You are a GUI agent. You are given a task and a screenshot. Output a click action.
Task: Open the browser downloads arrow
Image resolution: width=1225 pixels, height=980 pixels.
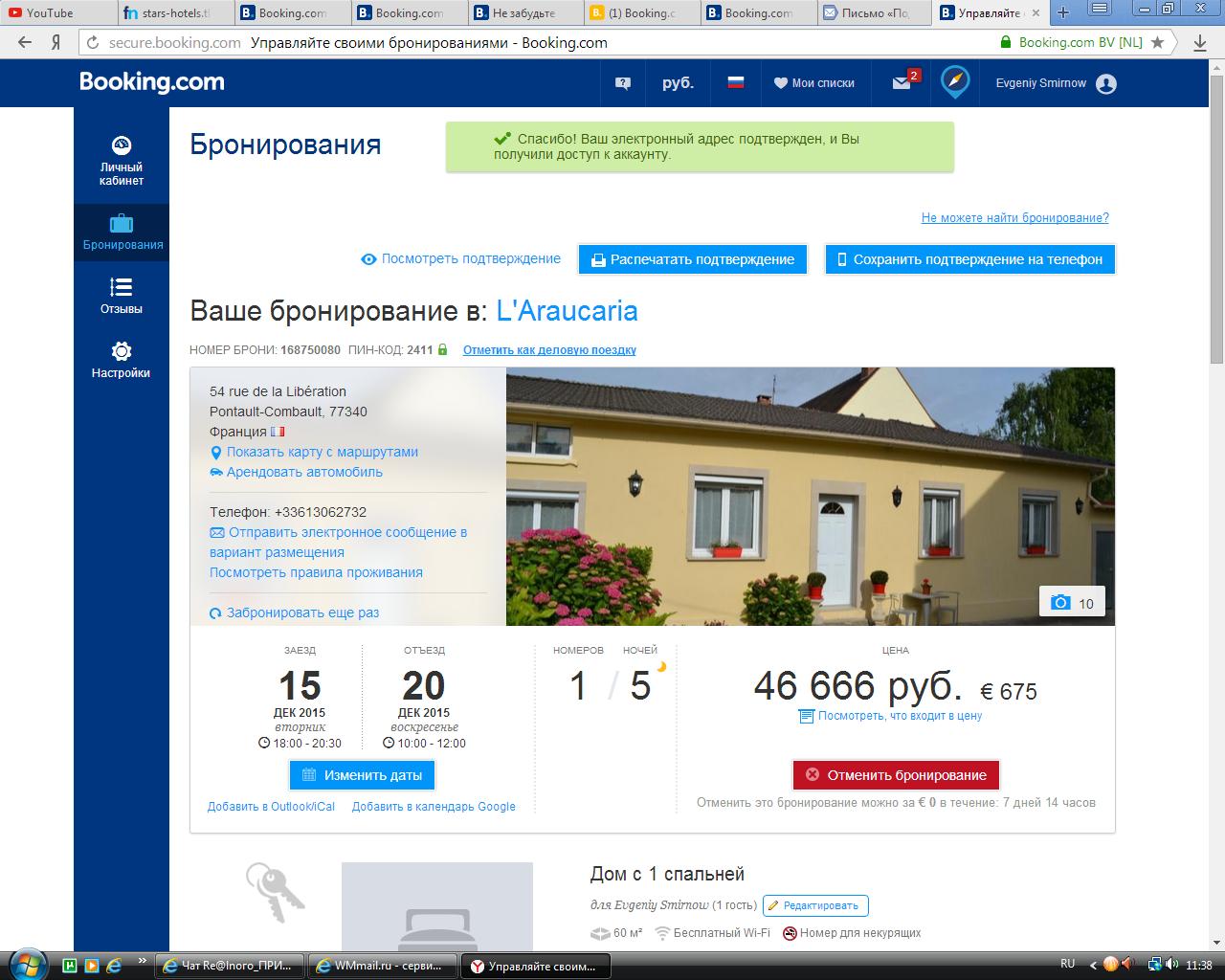pyautogui.click(x=1200, y=42)
